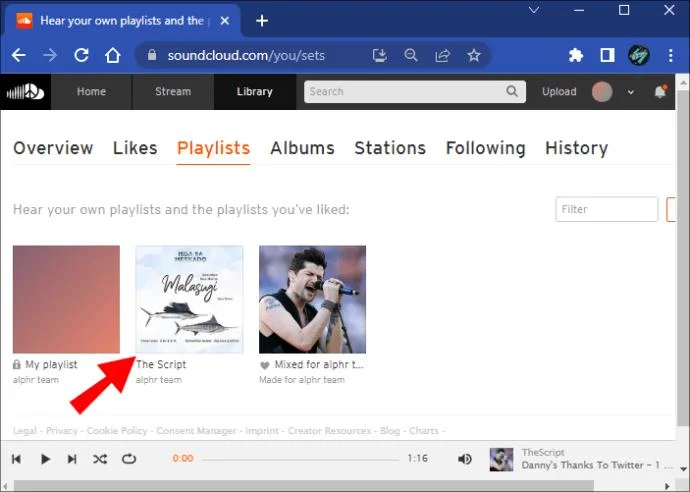
Task: Switch to the Following tab
Action: click(485, 148)
